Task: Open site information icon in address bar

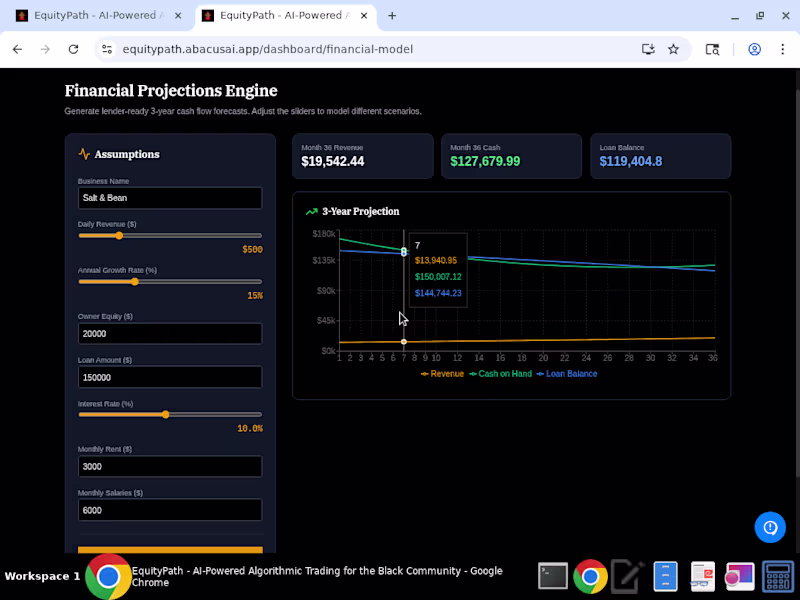Action: point(107,49)
